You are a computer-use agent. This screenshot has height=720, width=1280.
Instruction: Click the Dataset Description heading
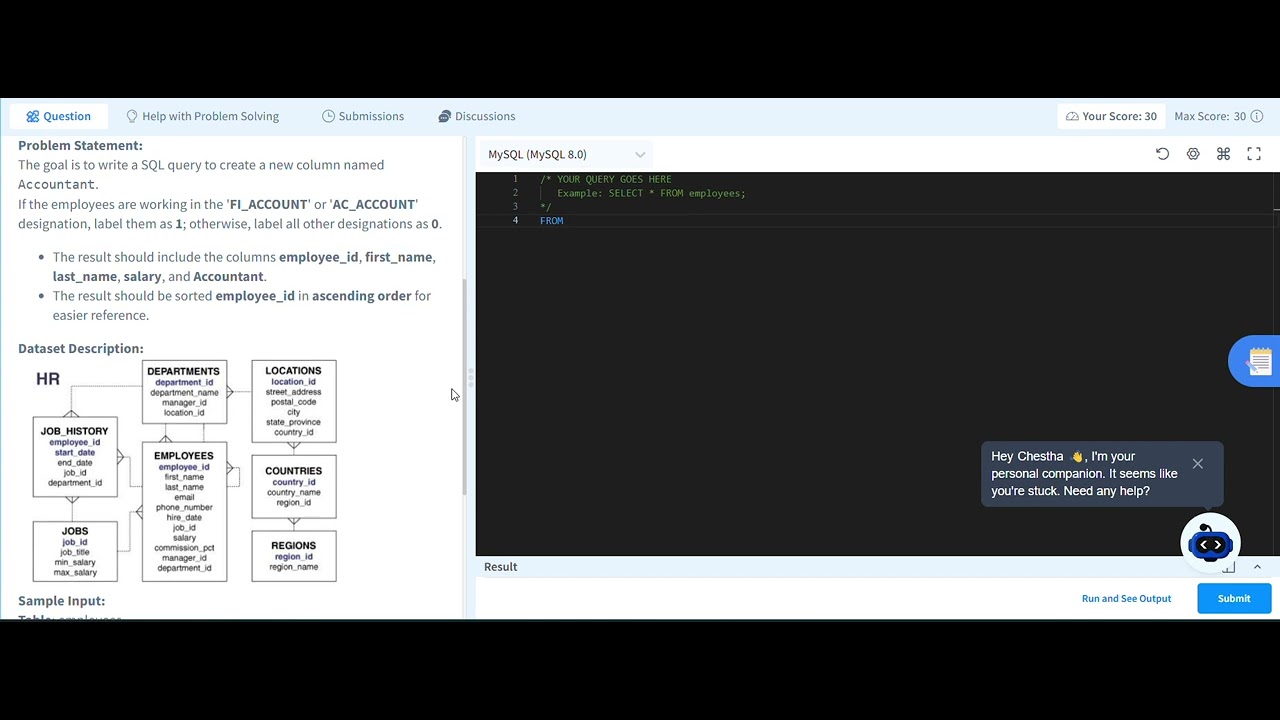point(81,348)
